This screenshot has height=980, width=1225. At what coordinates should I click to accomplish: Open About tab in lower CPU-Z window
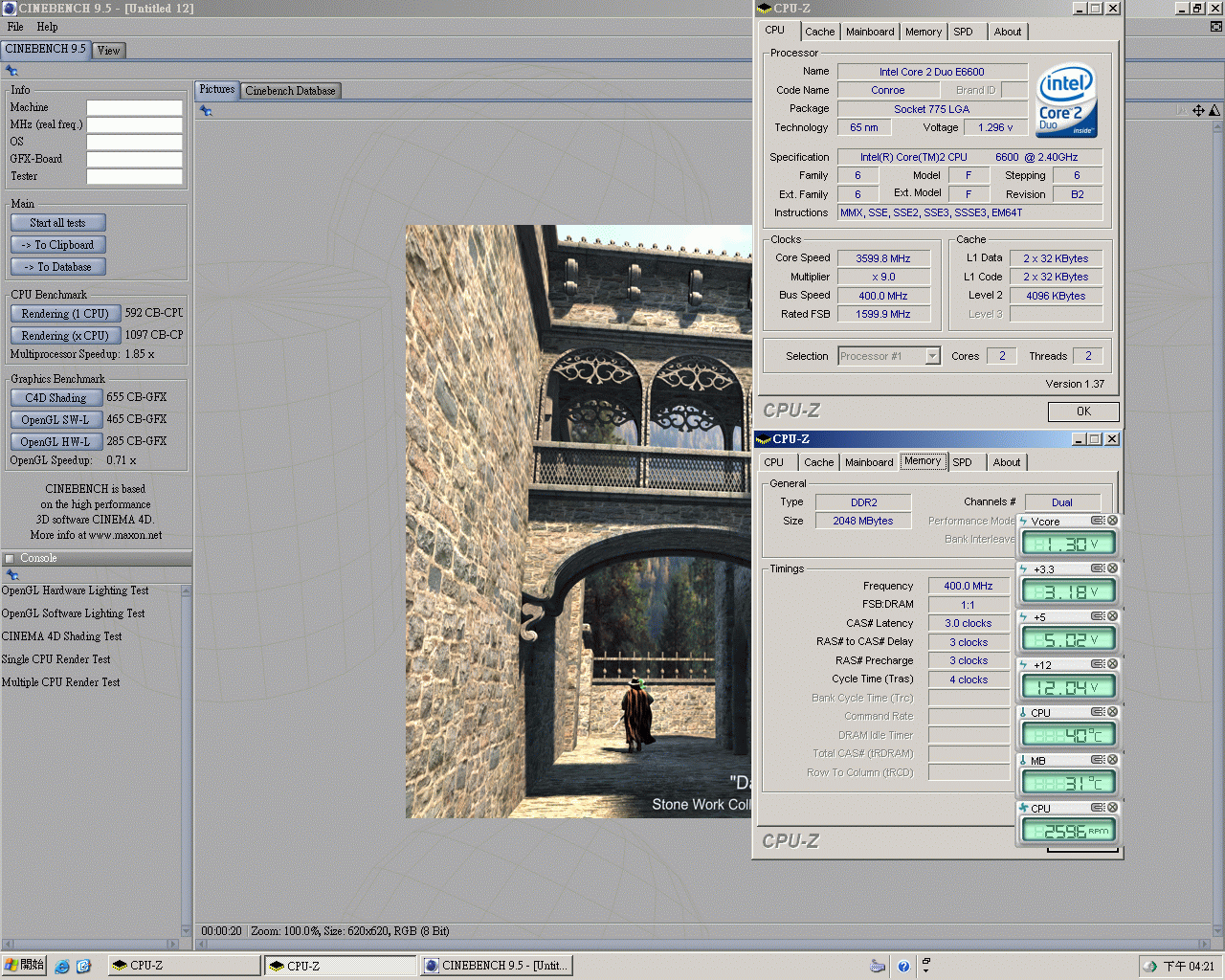(1007, 462)
